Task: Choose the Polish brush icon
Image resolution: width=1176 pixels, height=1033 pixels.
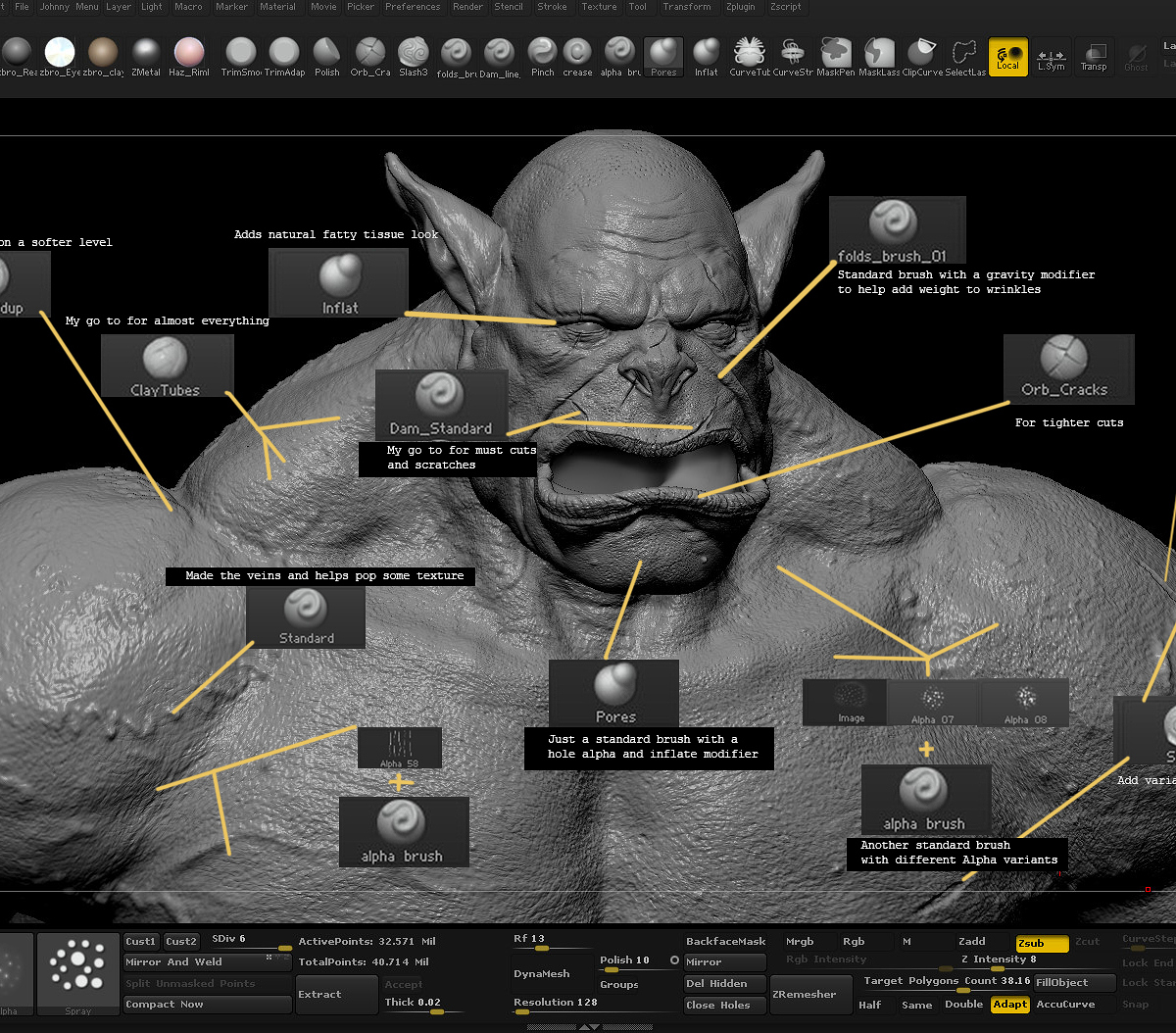Action: (327, 57)
